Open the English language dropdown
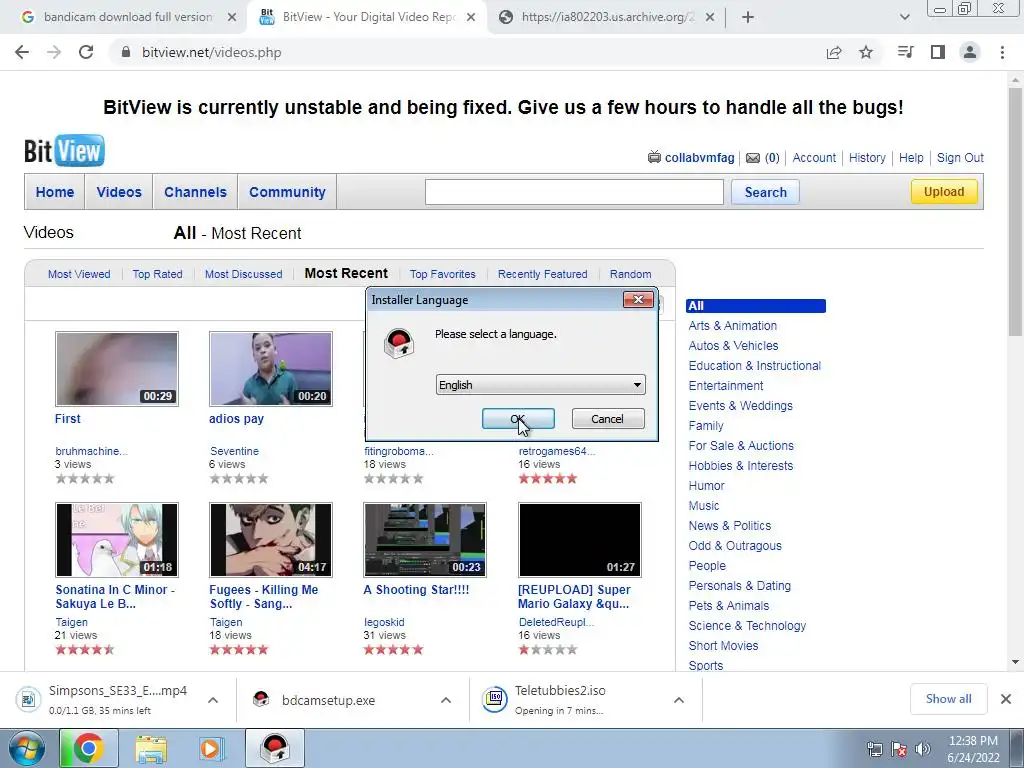The height and width of the screenshot is (768, 1024). click(540, 385)
